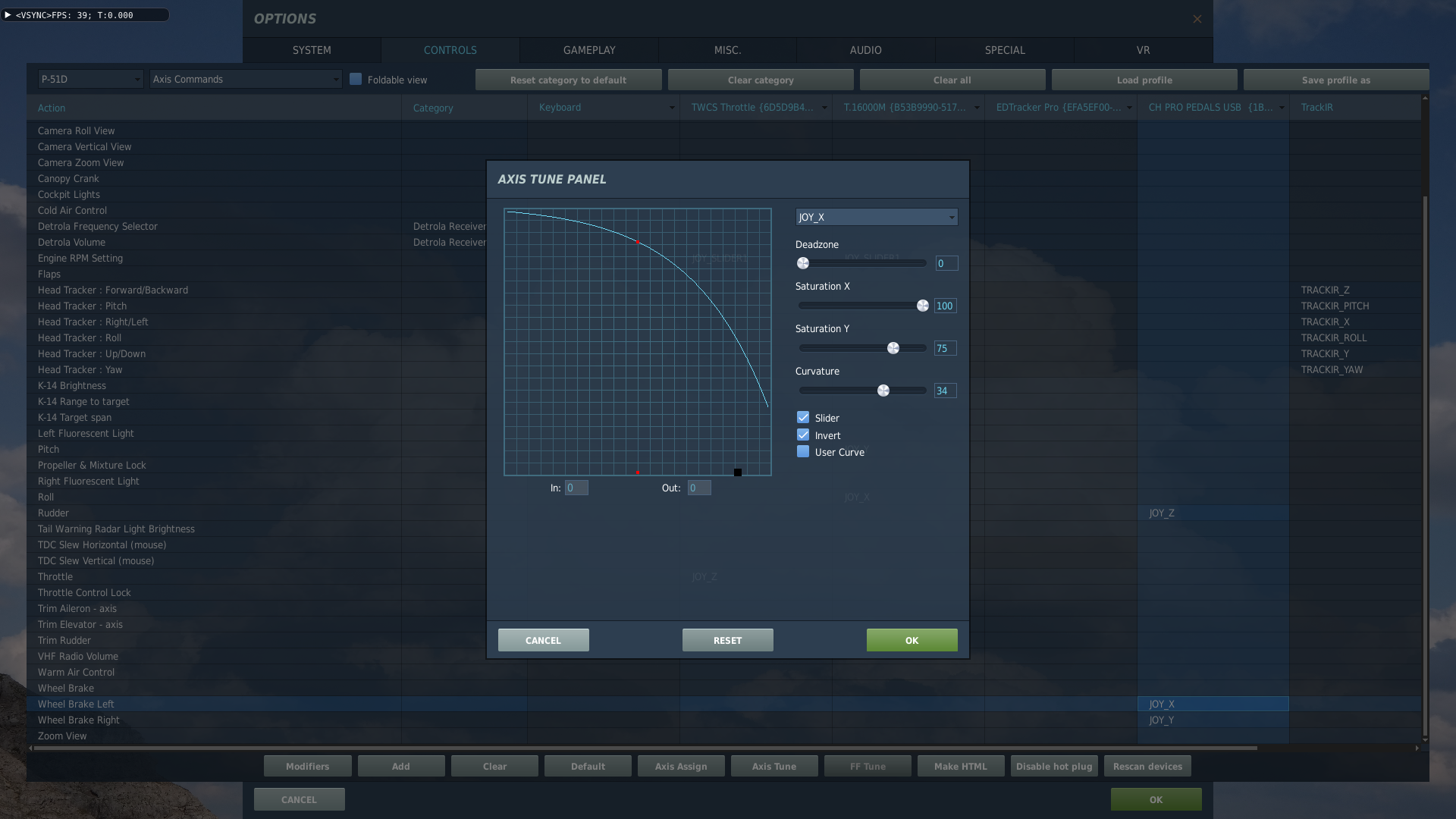Click the Clear all button

952,80
